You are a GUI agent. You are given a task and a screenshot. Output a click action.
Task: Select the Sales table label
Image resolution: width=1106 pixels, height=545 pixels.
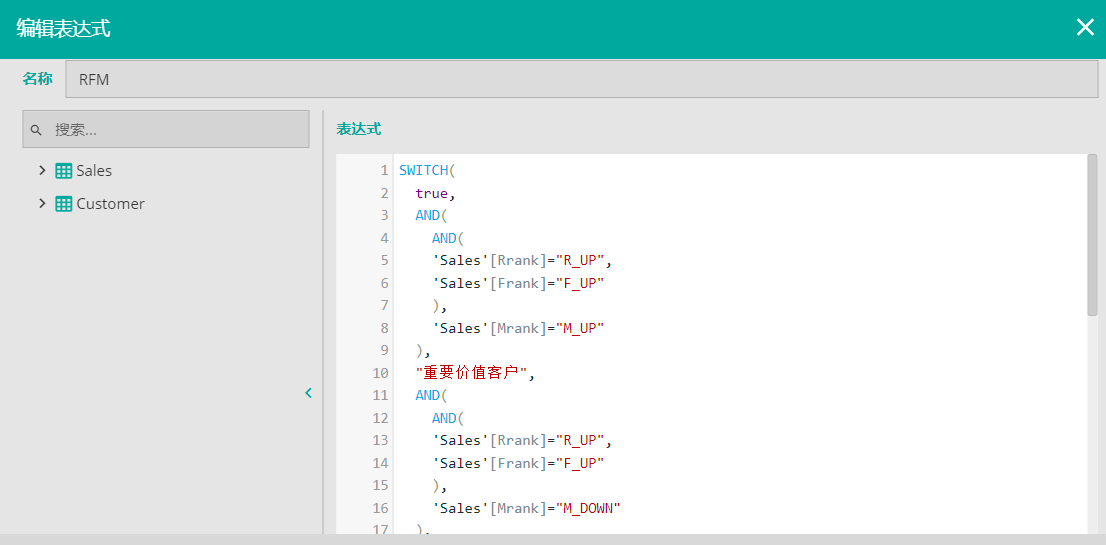point(94,171)
